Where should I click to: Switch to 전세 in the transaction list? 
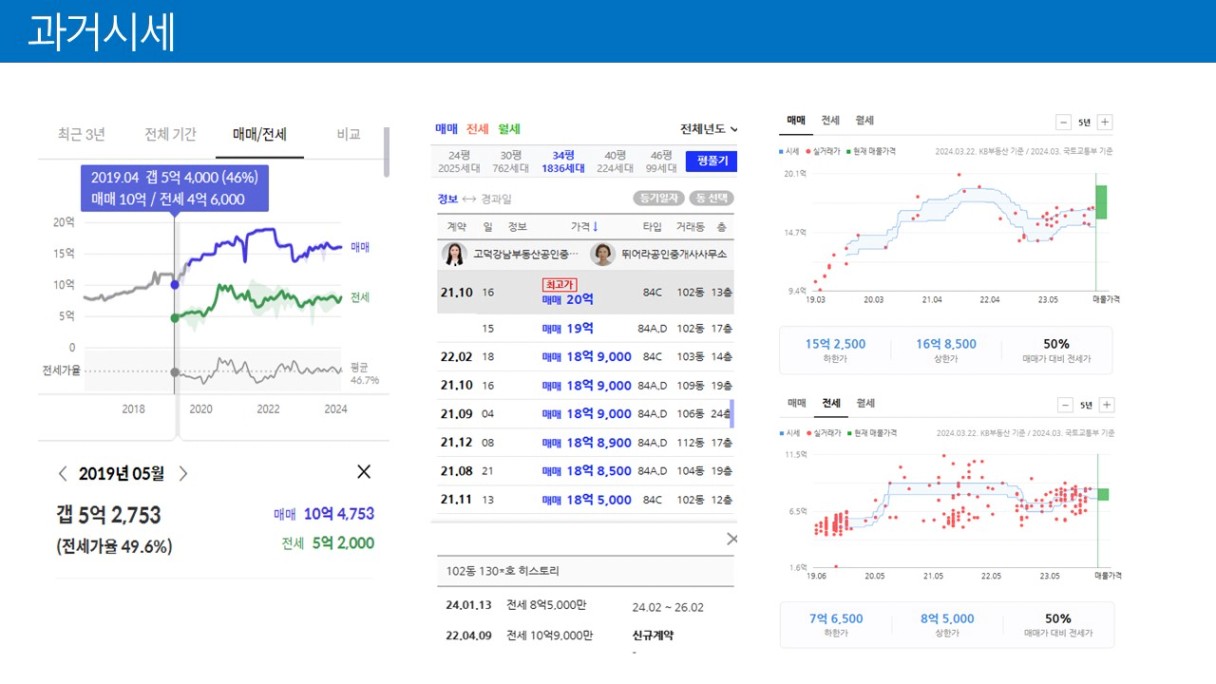pos(477,129)
